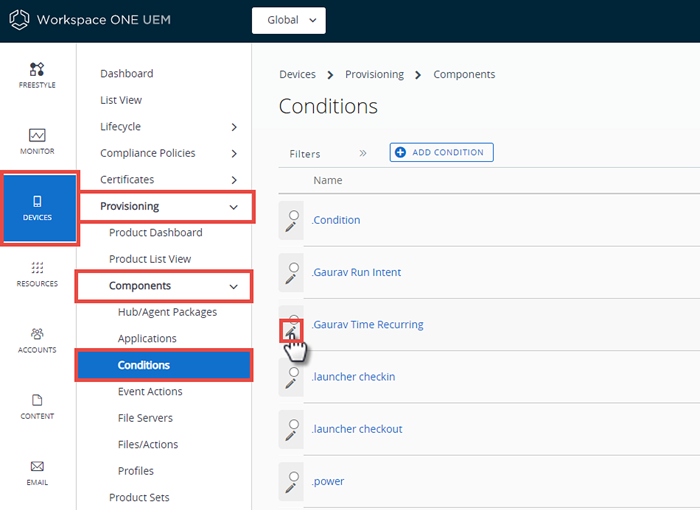The width and height of the screenshot is (700, 510).
Task: Open Event Actions
Action: click(x=150, y=392)
